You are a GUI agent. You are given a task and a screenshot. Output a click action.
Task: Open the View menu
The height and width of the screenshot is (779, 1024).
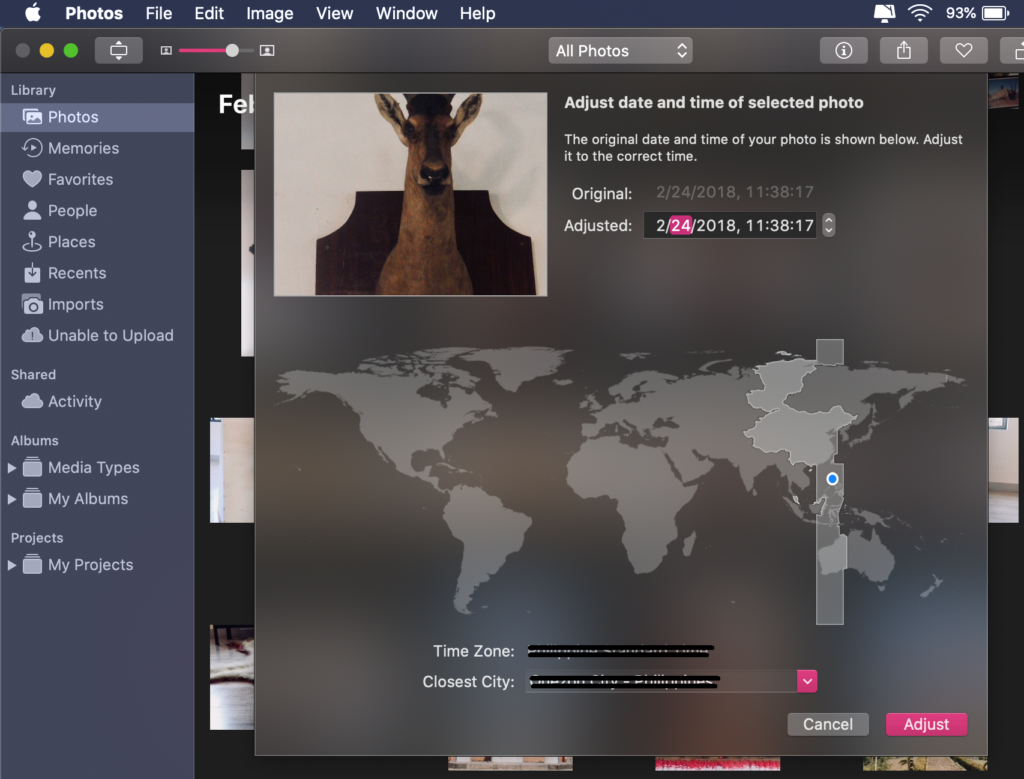pos(334,13)
